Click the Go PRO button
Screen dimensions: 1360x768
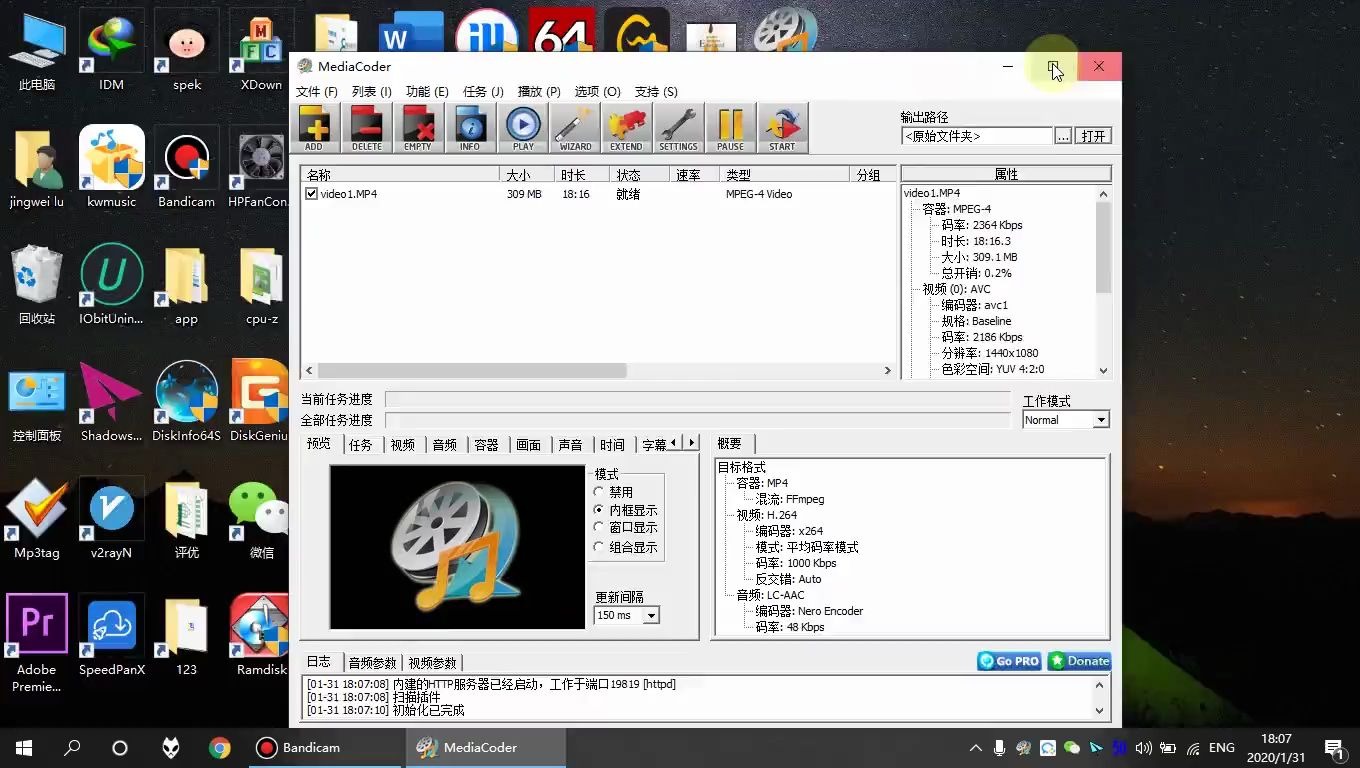[x=1009, y=661]
